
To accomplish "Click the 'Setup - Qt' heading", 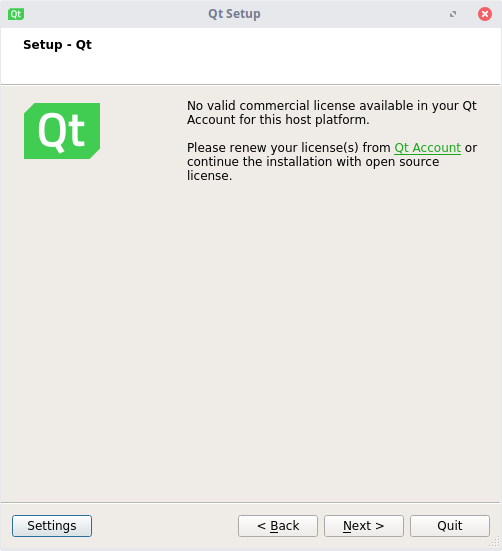I will click(x=57, y=45).
